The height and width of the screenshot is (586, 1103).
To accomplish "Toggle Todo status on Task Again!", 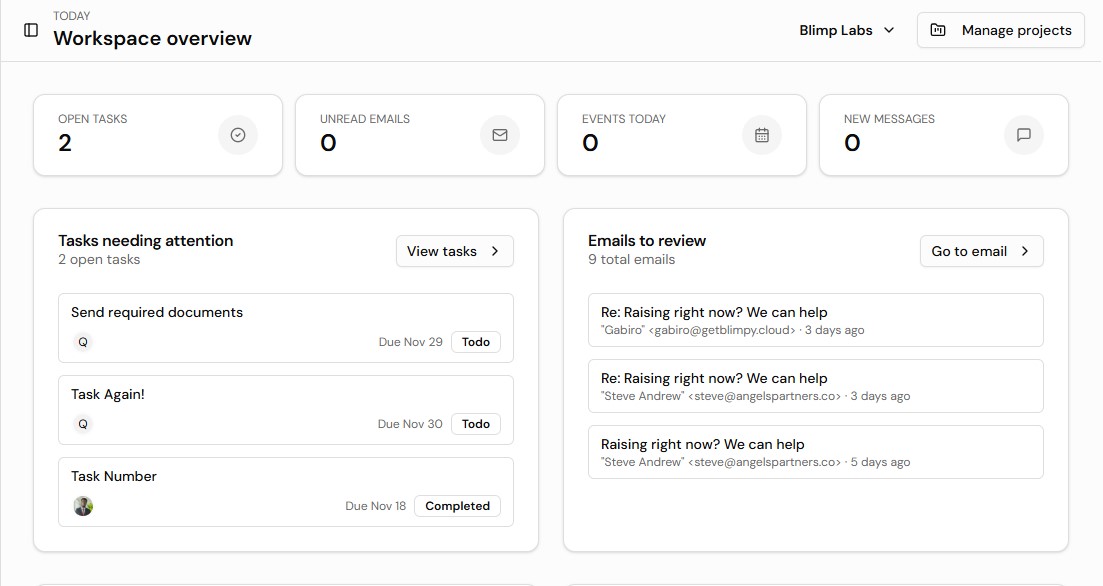I will tap(475, 423).
